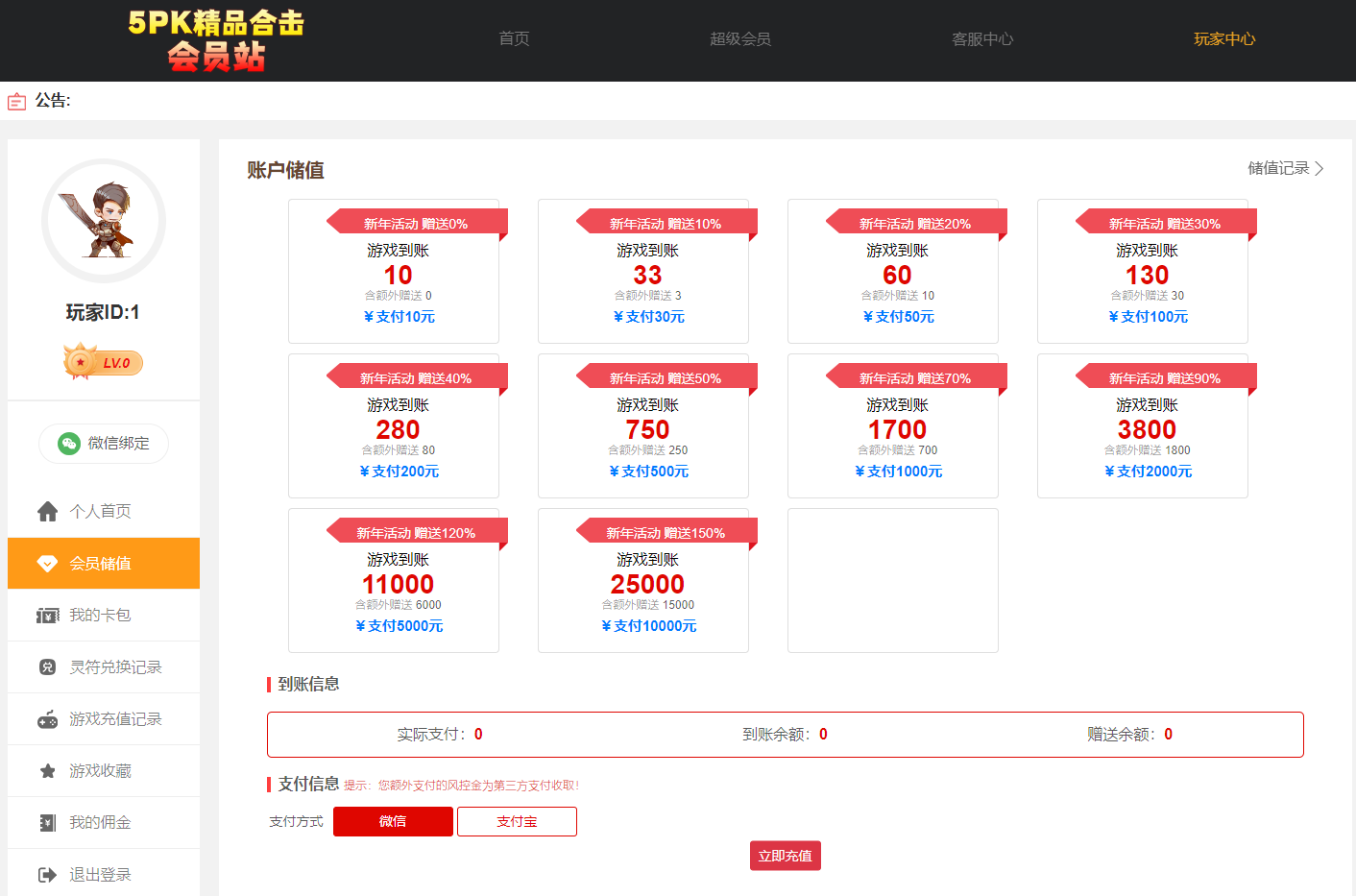
Task: Click the diamond icon for 会员储值
Action: coord(47,564)
